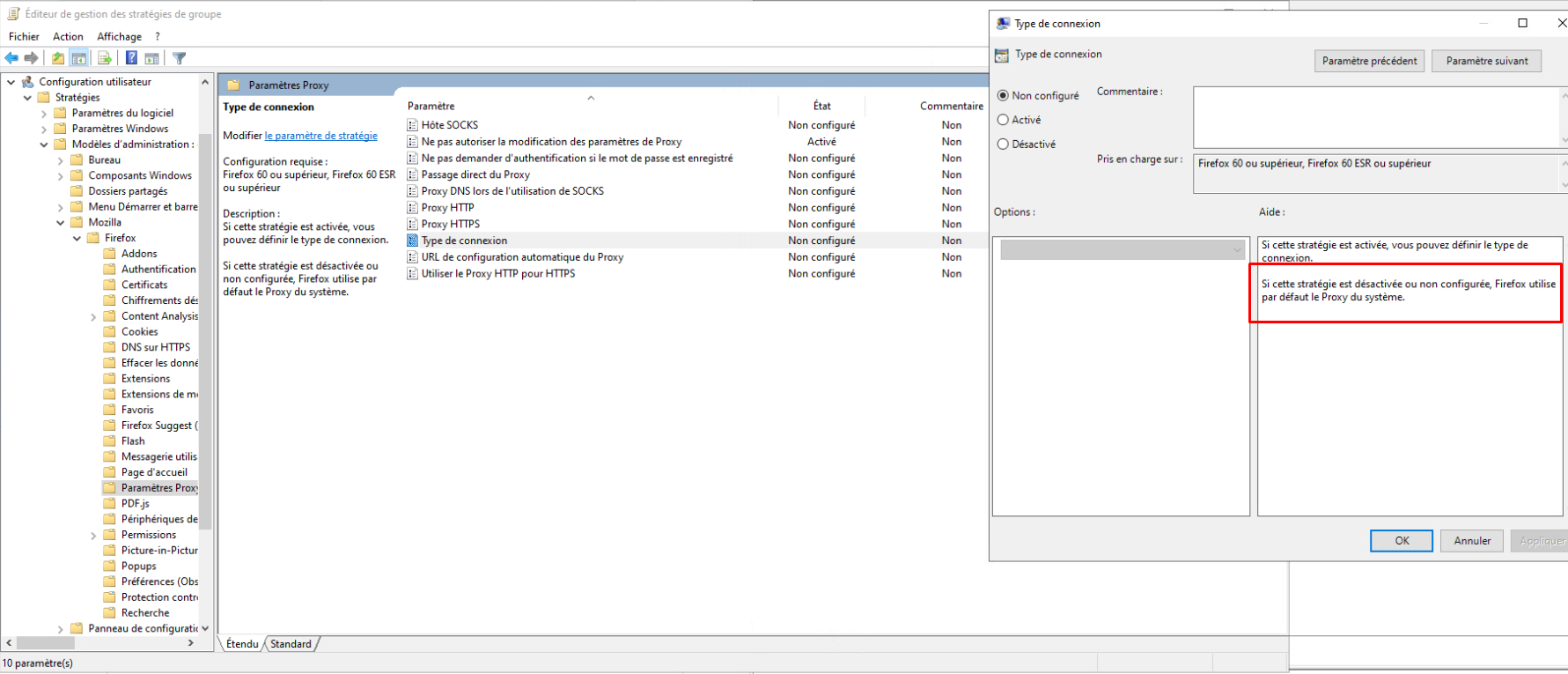Select the 'Désactivé' radio button
1568x674 pixels.
(x=1003, y=144)
